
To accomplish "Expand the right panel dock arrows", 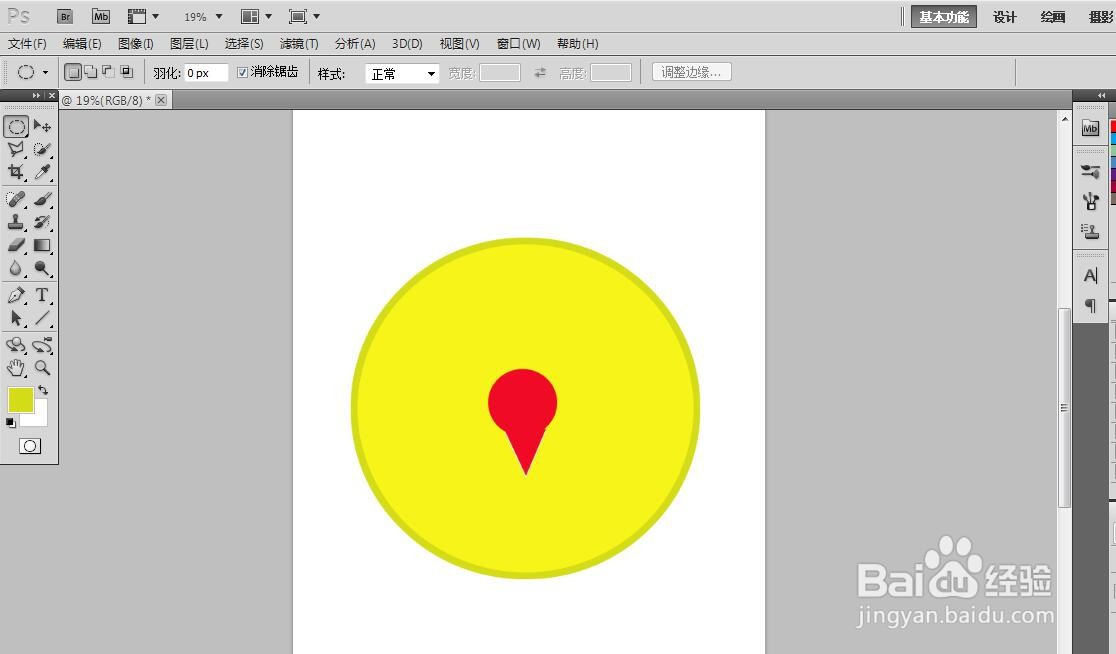I will [1101, 95].
